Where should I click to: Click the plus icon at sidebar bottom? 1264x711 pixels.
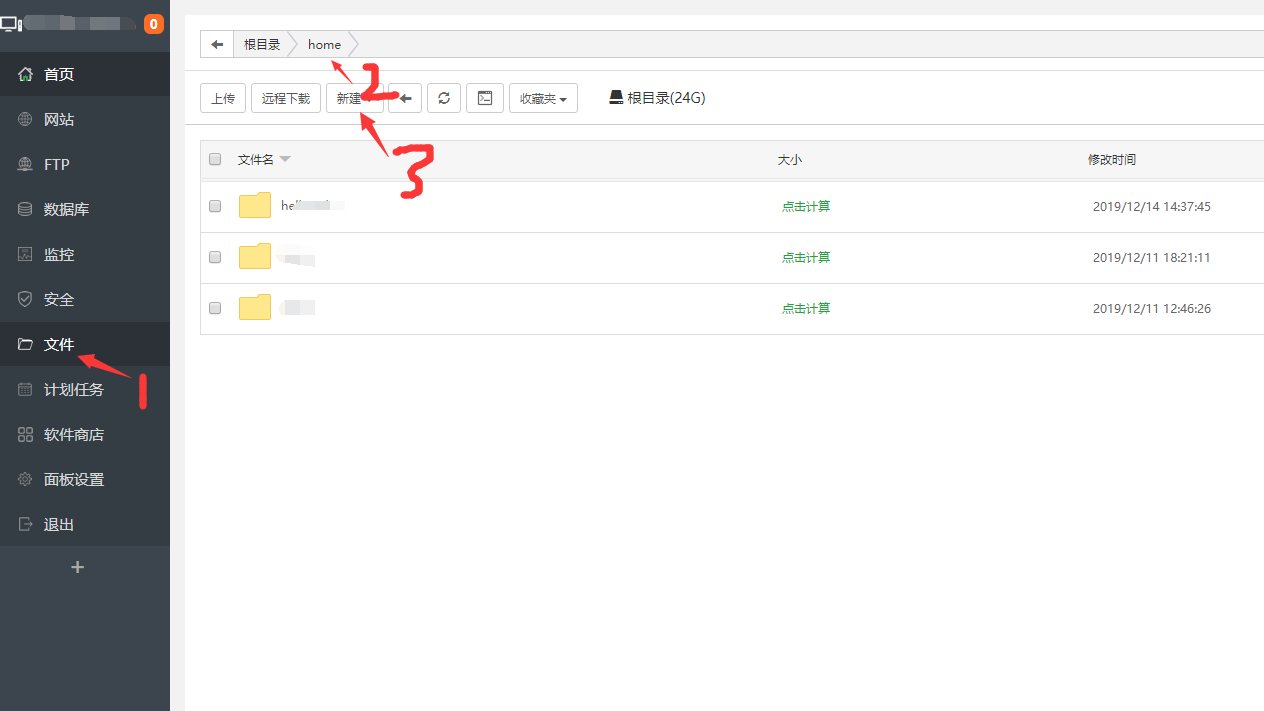pos(78,567)
